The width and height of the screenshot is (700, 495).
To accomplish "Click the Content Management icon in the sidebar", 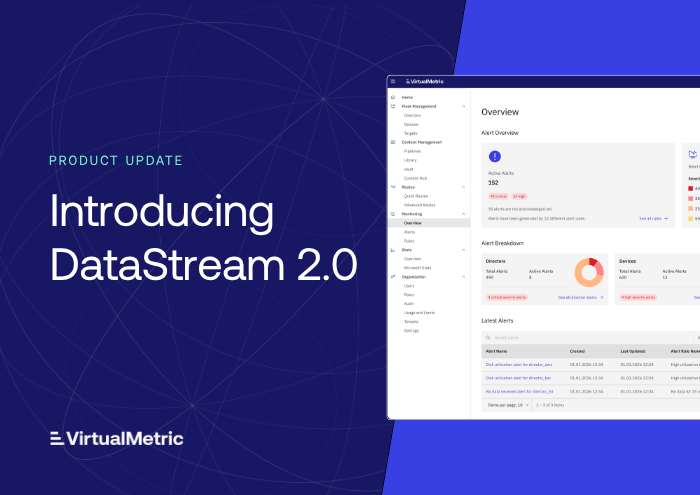I will click(x=393, y=142).
